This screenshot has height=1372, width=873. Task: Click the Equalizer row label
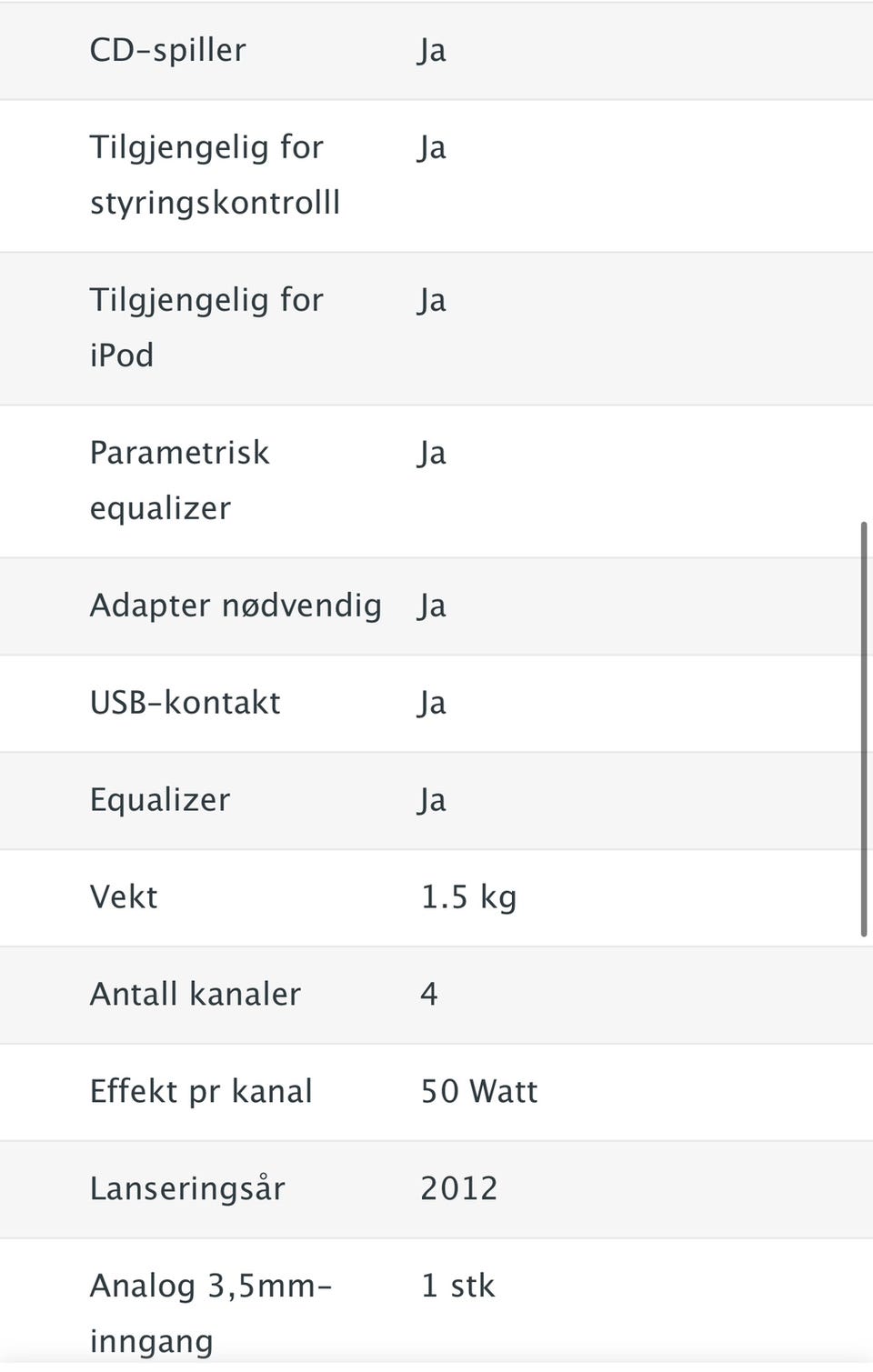click(160, 800)
